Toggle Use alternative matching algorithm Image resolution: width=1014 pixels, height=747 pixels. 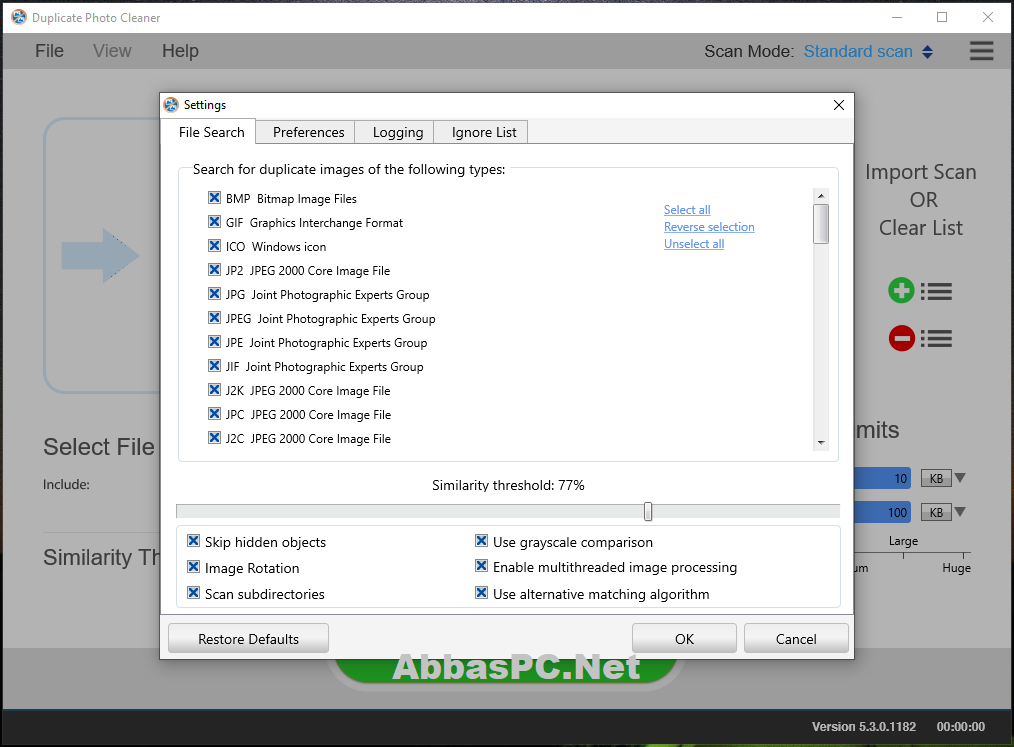[481, 592]
